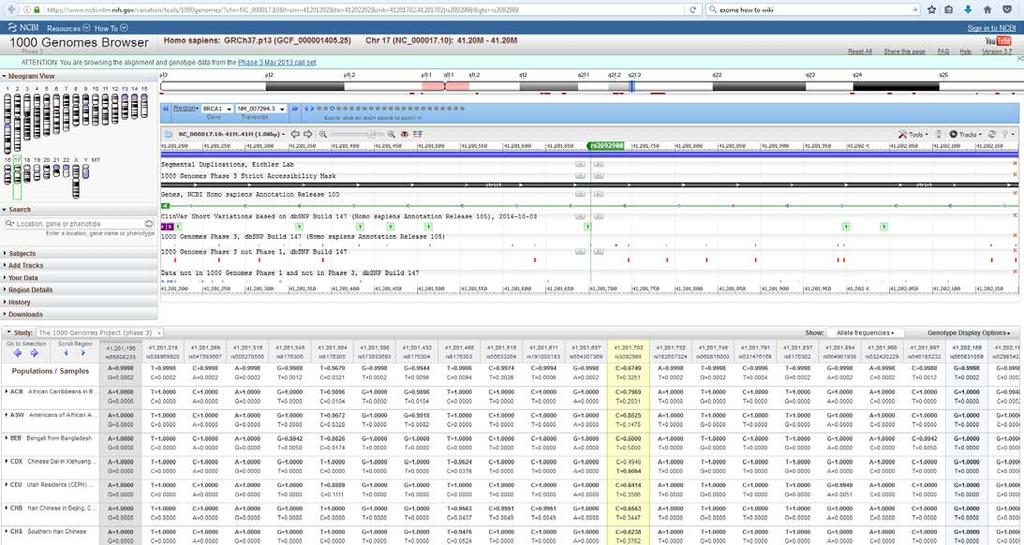Click the Share this page link
This screenshot has width=1024, height=545.
coord(904,52)
